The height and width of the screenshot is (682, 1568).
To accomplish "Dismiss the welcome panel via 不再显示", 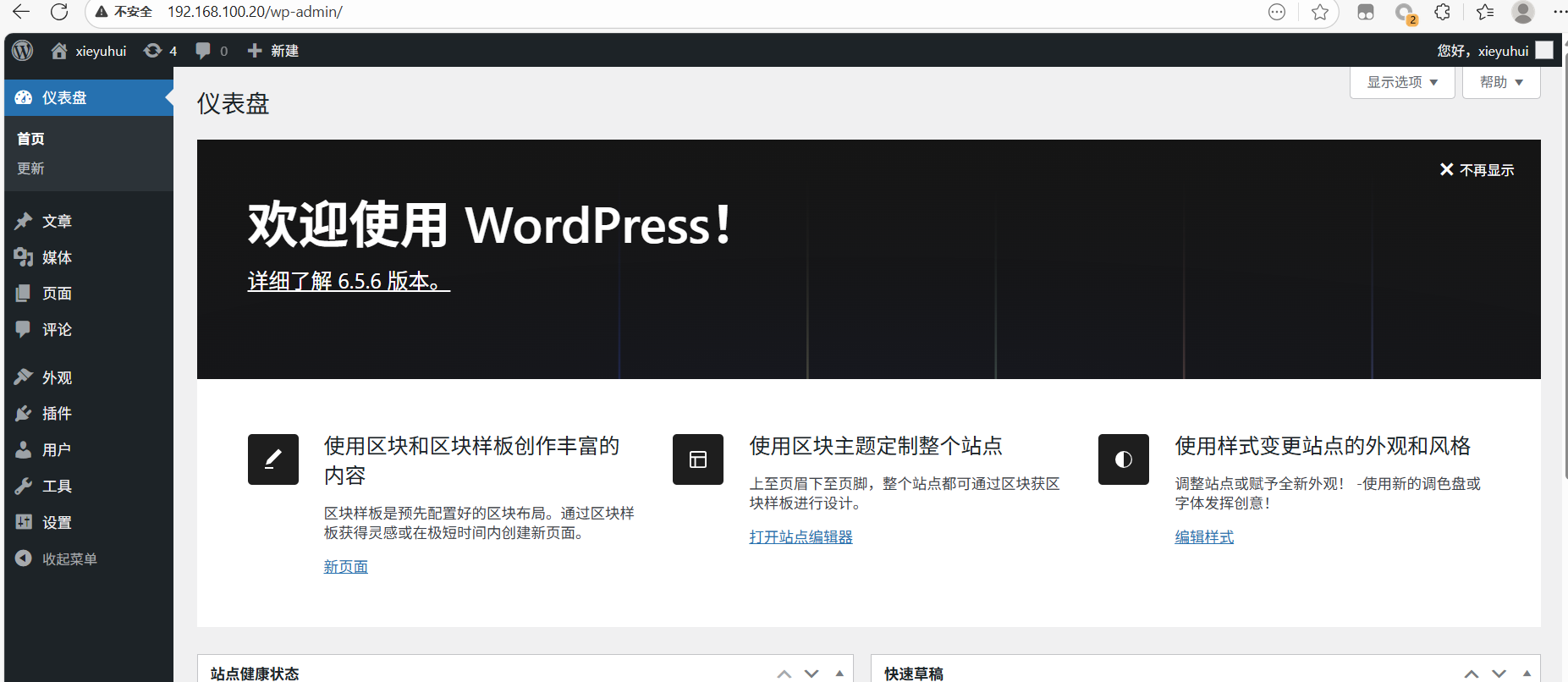I will coord(1477,170).
